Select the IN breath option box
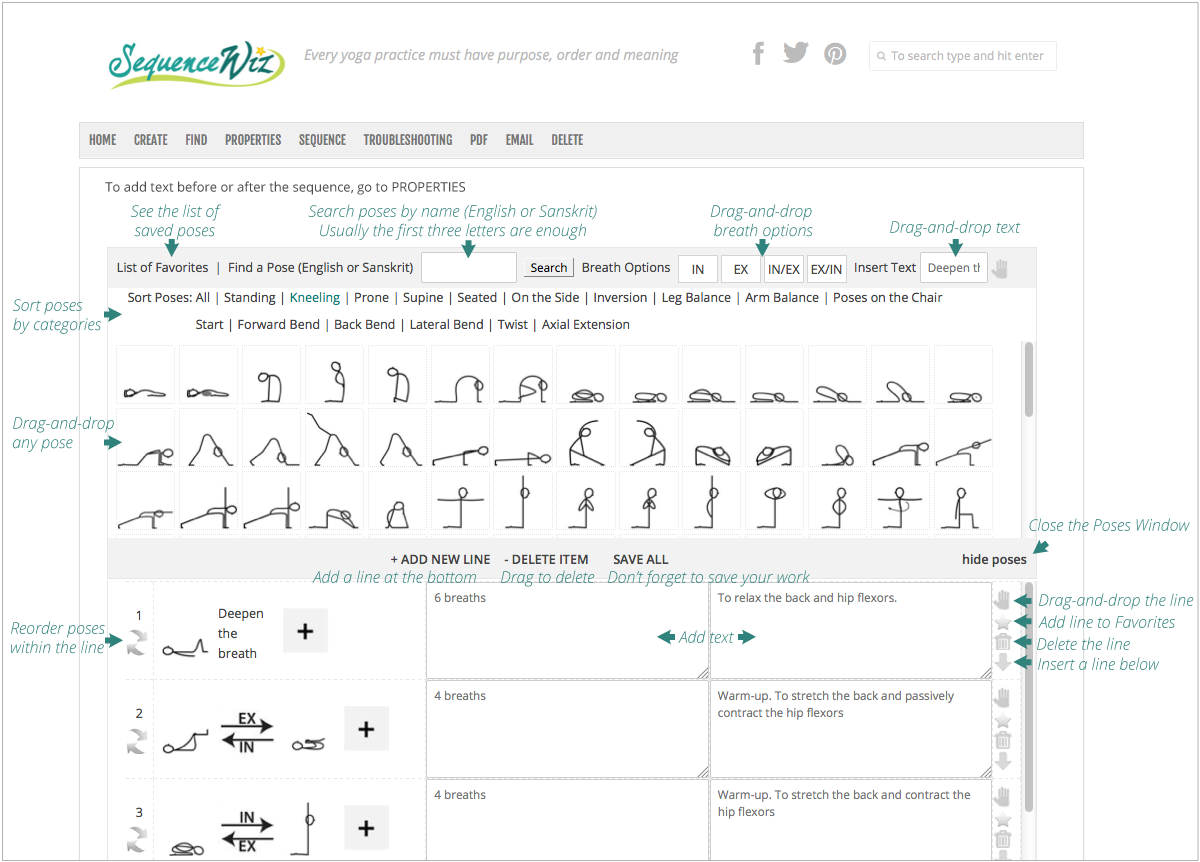This screenshot has width=1200, height=862. (698, 269)
